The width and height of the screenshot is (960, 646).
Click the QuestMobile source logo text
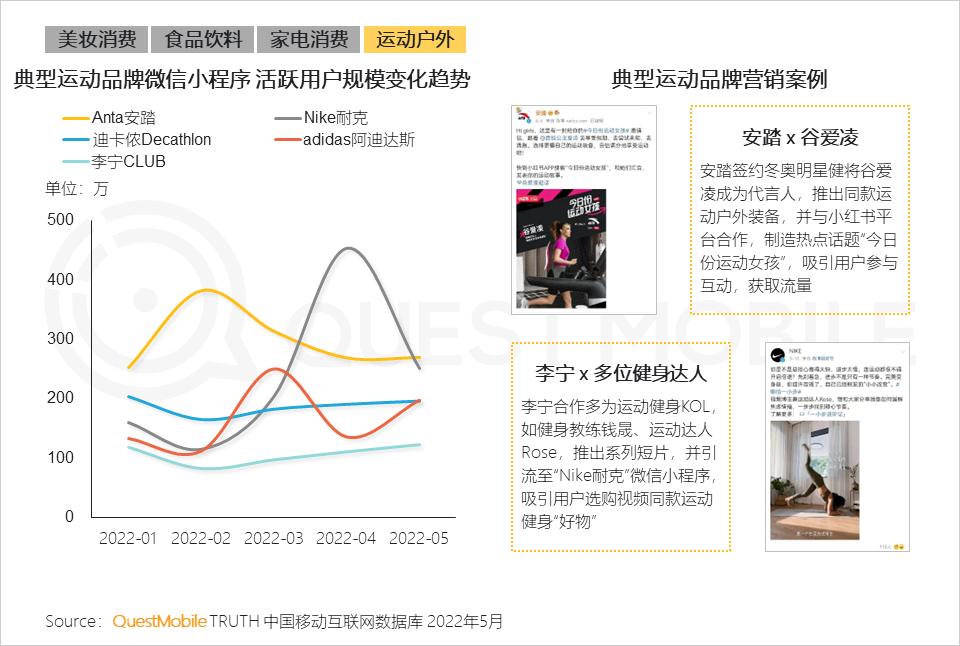[159, 622]
